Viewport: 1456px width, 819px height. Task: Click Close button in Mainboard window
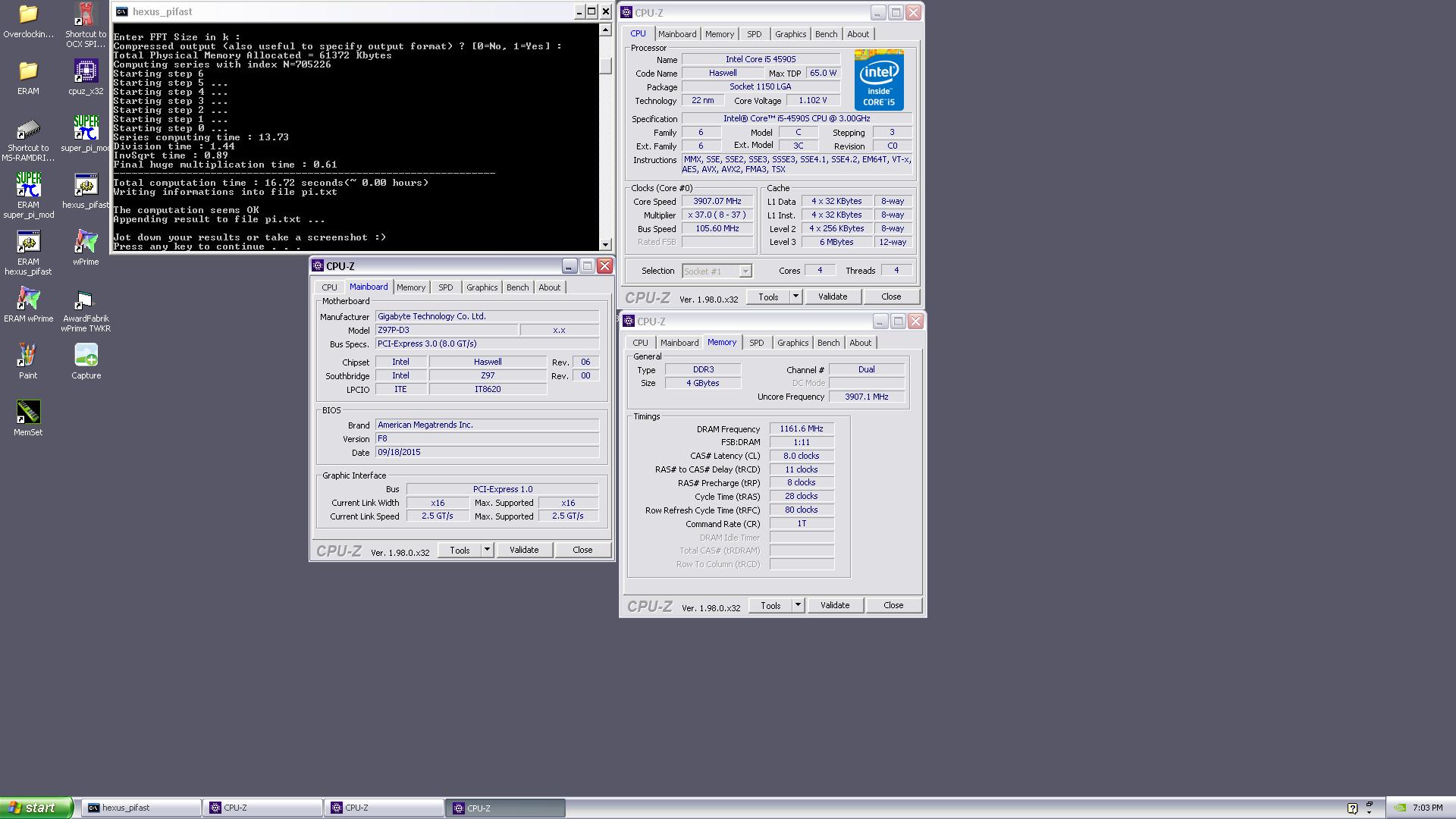582,550
